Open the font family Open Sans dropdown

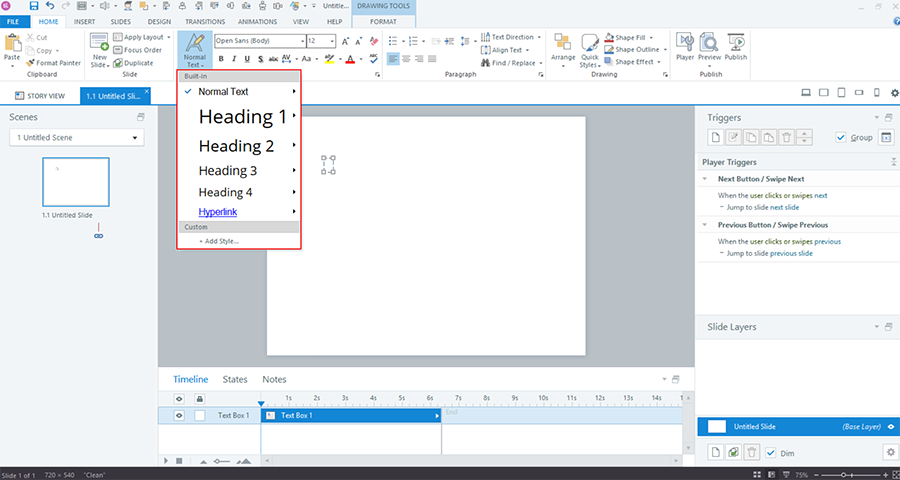pyautogui.click(x=302, y=41)
